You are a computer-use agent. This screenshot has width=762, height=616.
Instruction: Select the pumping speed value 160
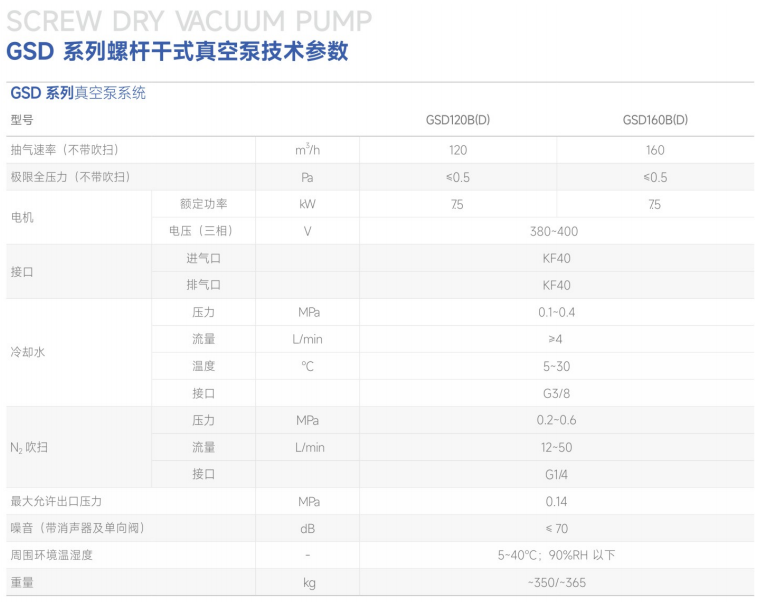click(x=655, y=150)
